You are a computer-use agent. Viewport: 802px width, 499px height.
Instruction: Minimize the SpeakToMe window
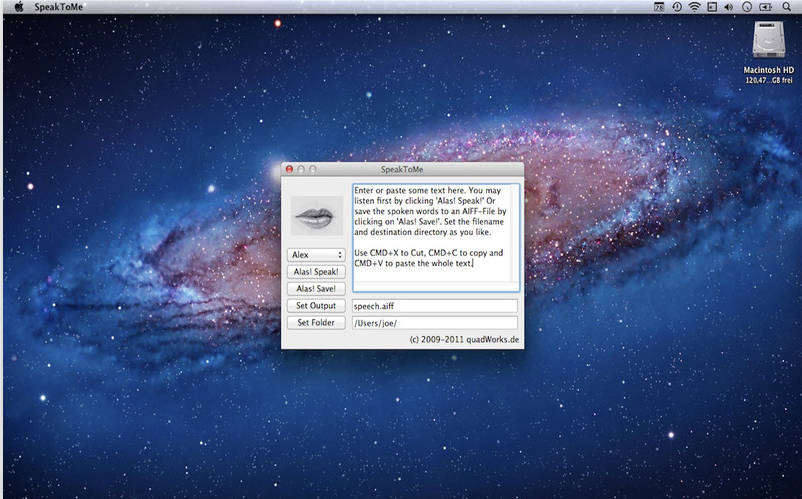301,169
